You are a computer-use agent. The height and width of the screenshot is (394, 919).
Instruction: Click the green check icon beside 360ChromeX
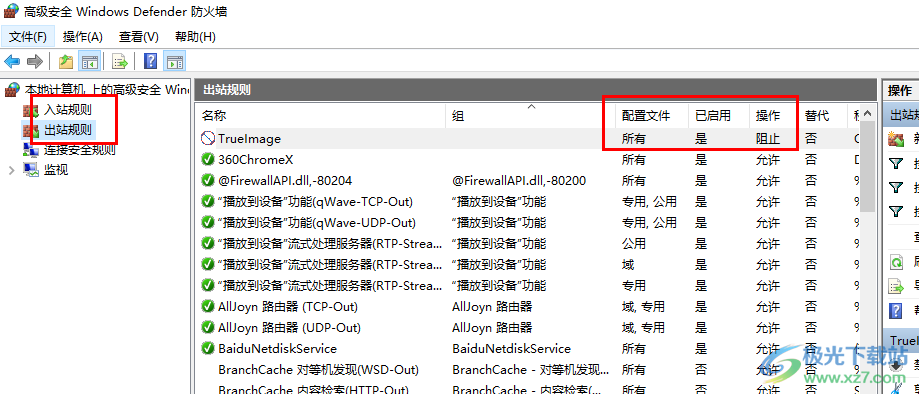coord(207,159)
